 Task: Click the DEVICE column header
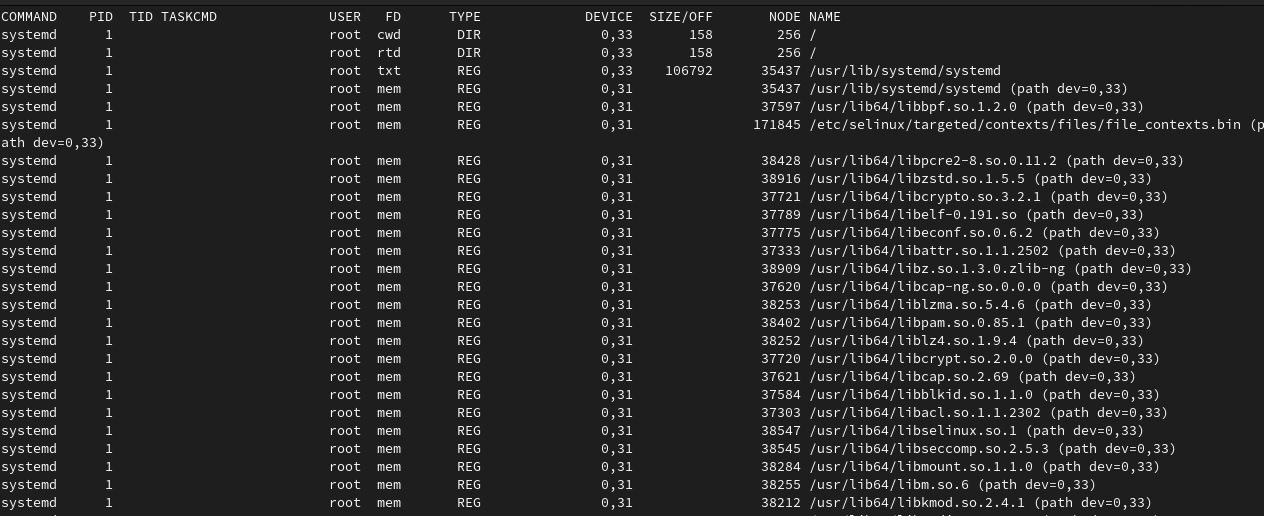609,17
